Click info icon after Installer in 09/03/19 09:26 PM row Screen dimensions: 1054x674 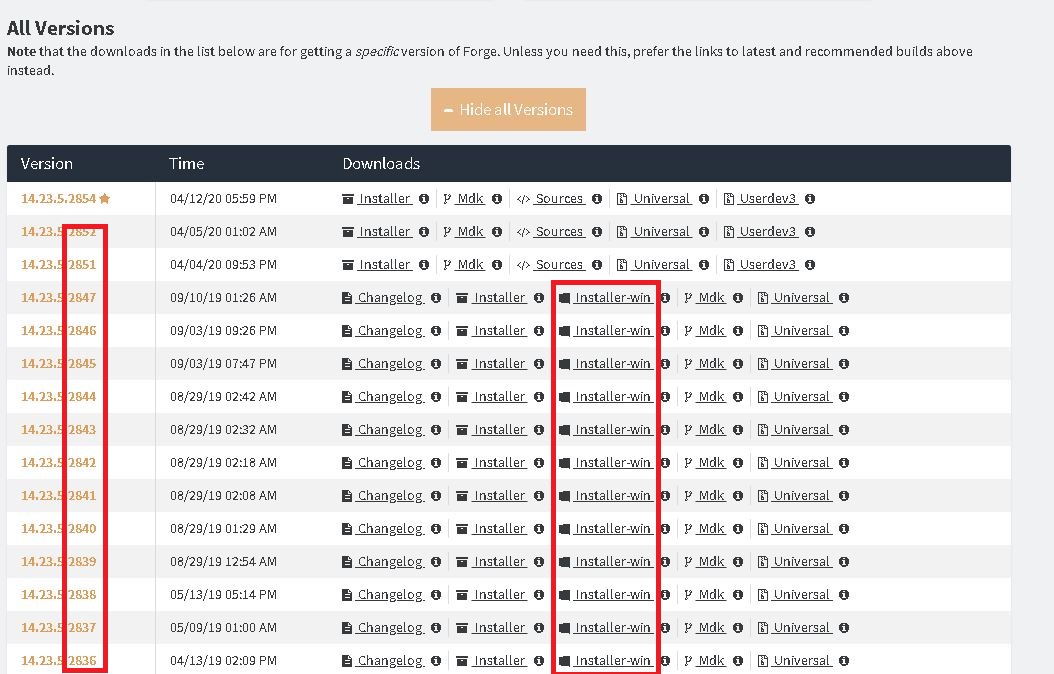click(x=539, y=331)
